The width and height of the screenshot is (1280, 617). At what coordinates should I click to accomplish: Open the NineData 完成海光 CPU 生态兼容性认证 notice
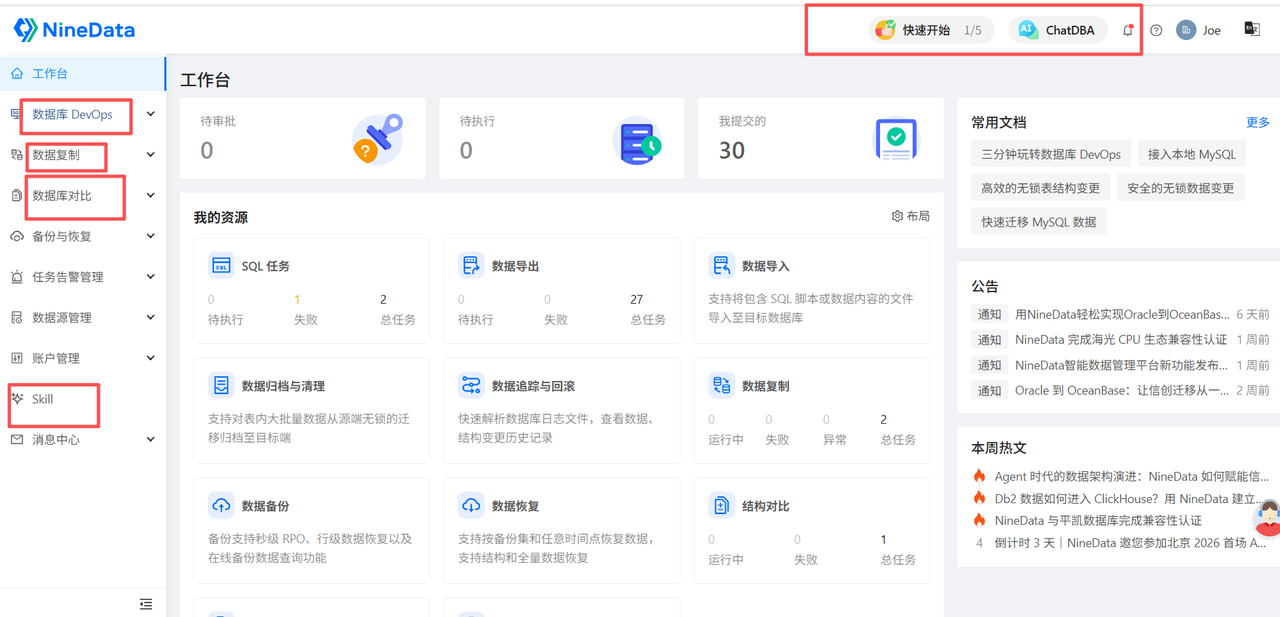pos(1121,340)
